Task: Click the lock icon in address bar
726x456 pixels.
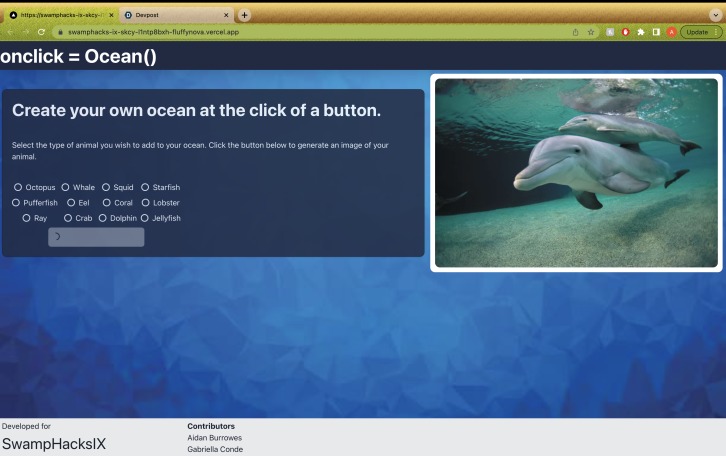Action: pyautogui.click(x=60, y=32)
